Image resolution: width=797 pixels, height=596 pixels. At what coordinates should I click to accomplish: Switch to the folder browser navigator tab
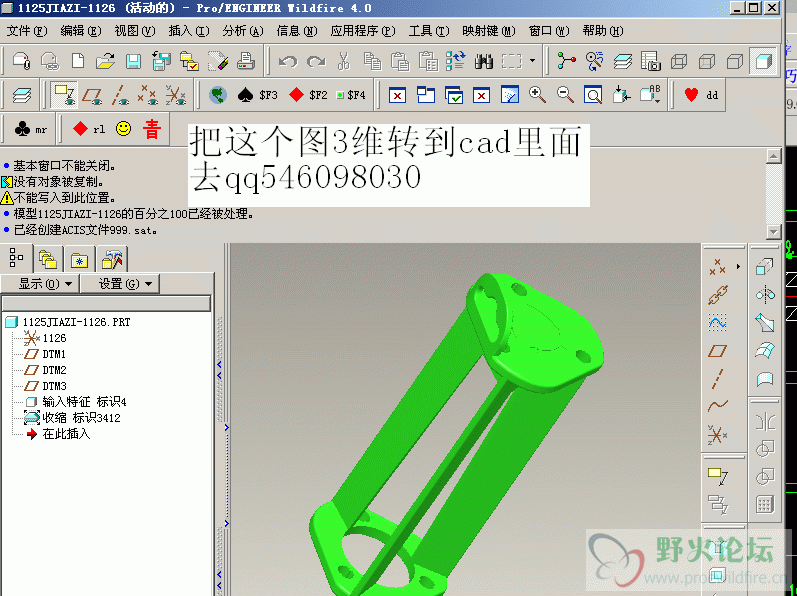coord(48,260)
